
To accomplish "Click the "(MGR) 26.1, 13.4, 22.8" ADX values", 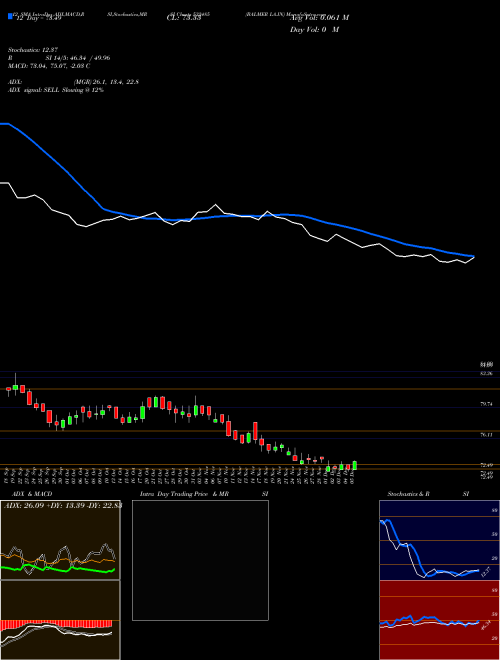I will click(x=106, y=82).
